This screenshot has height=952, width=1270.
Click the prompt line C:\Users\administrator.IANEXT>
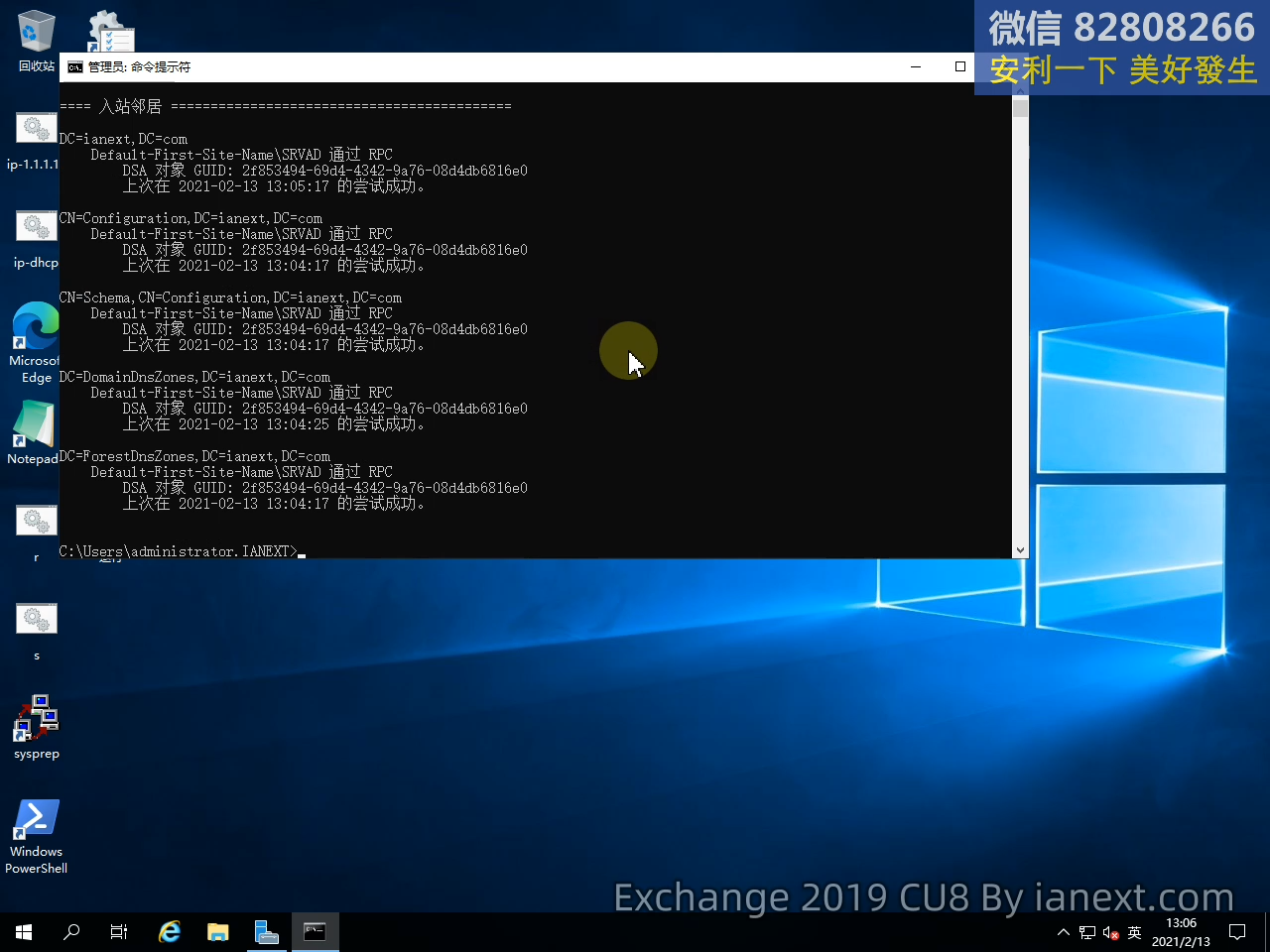tap(179, 551)
